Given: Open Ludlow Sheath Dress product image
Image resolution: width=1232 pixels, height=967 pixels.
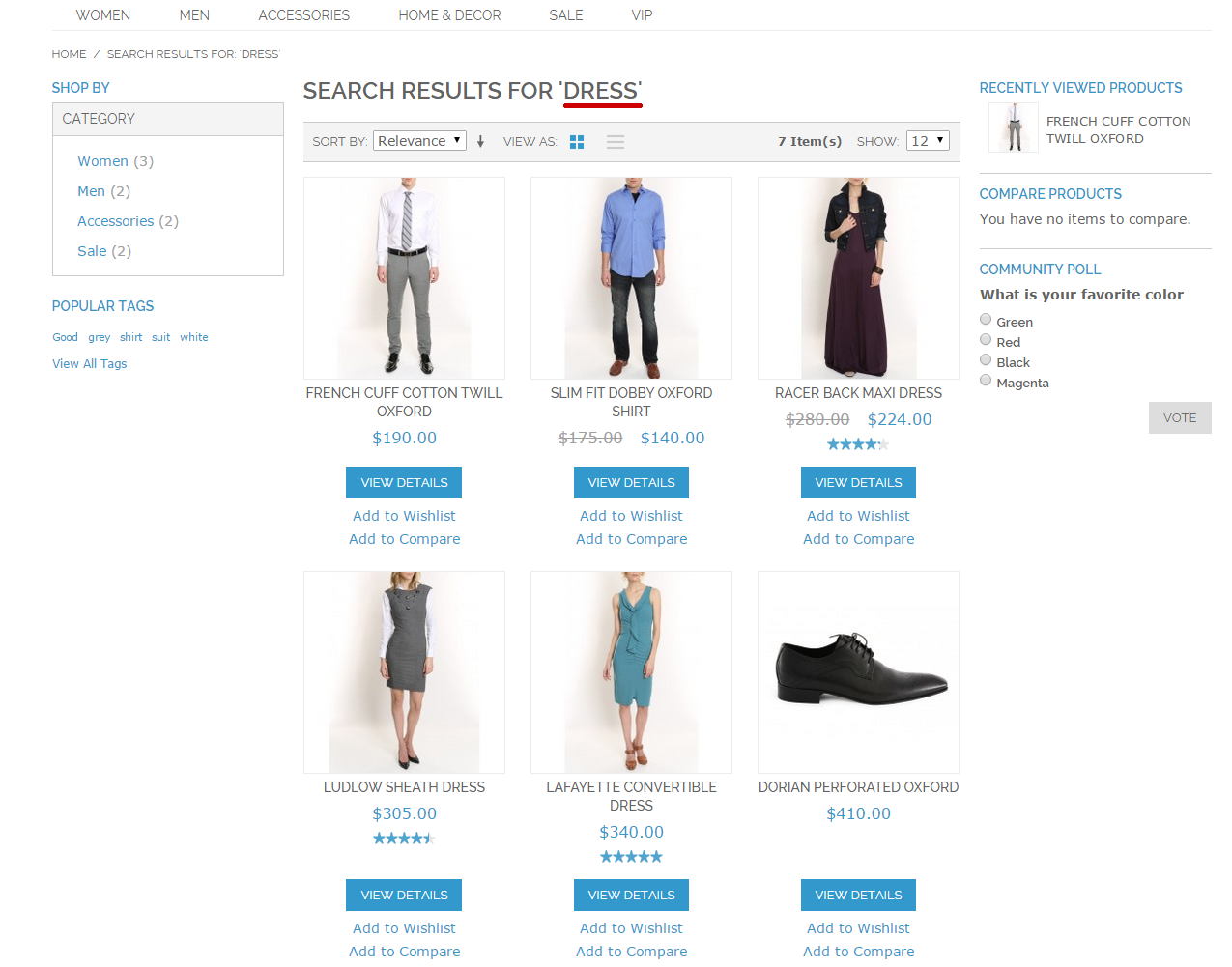Looking at the screenshot, I should tap(404, 672).
